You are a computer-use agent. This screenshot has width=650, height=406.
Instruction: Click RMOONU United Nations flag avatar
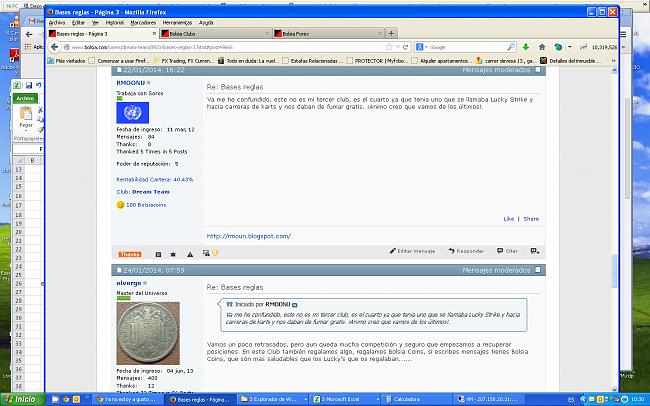click(x=133, y=113)
